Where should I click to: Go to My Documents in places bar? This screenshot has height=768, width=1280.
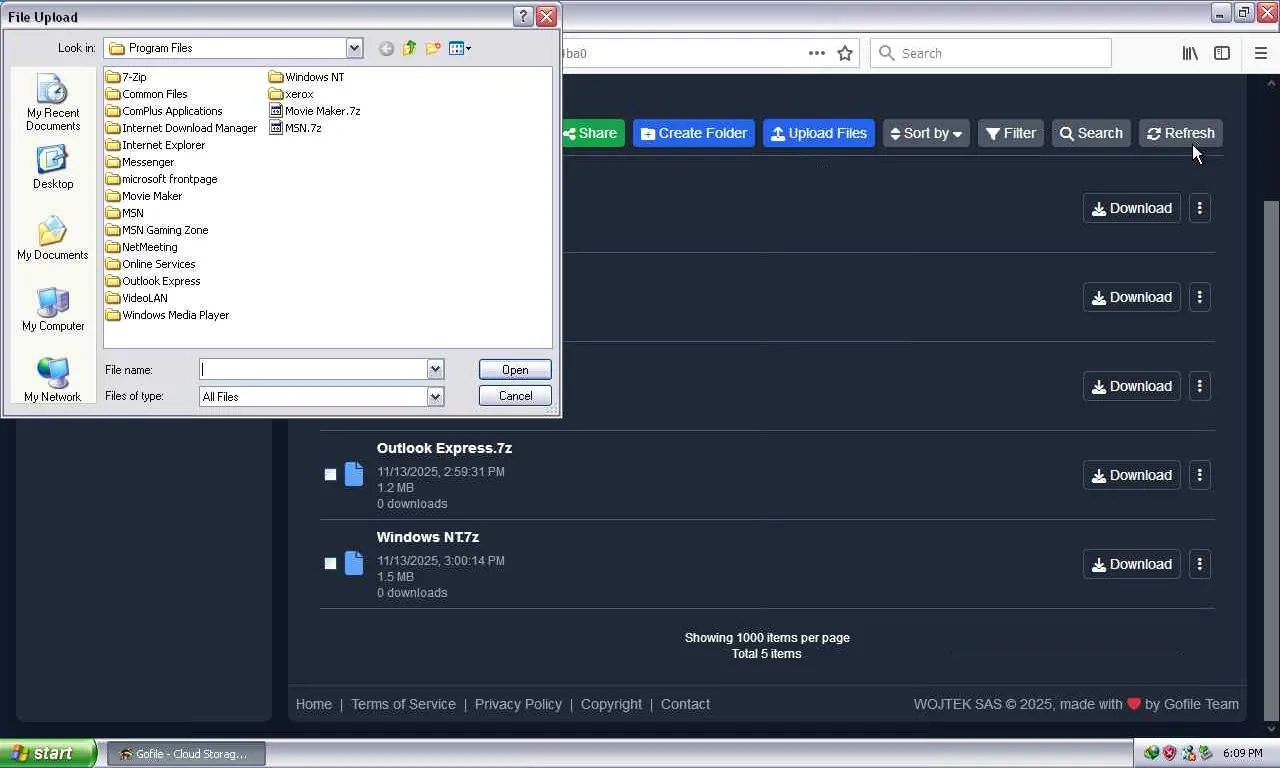53,239
